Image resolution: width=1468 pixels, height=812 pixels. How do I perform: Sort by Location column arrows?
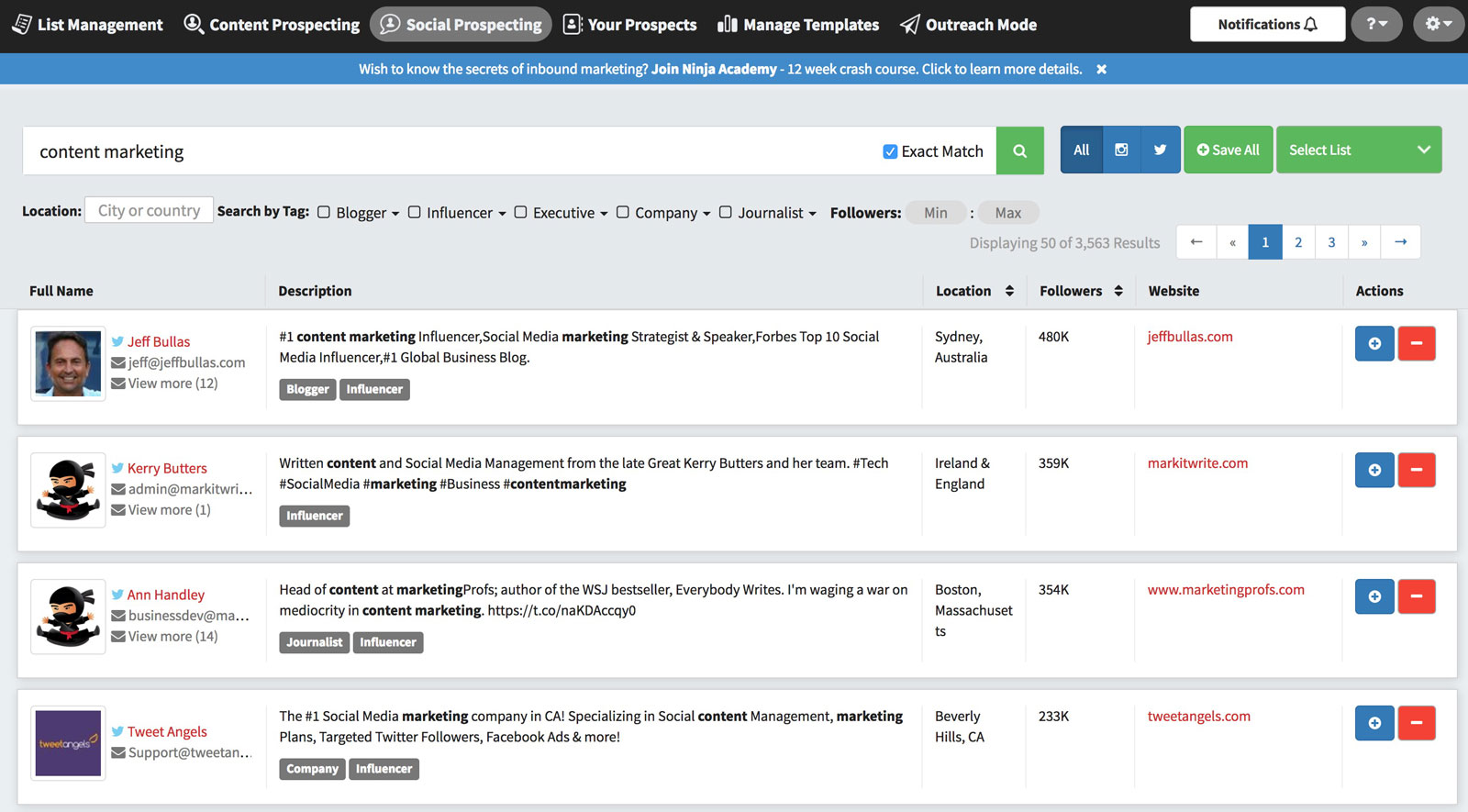pos(1009,291)
